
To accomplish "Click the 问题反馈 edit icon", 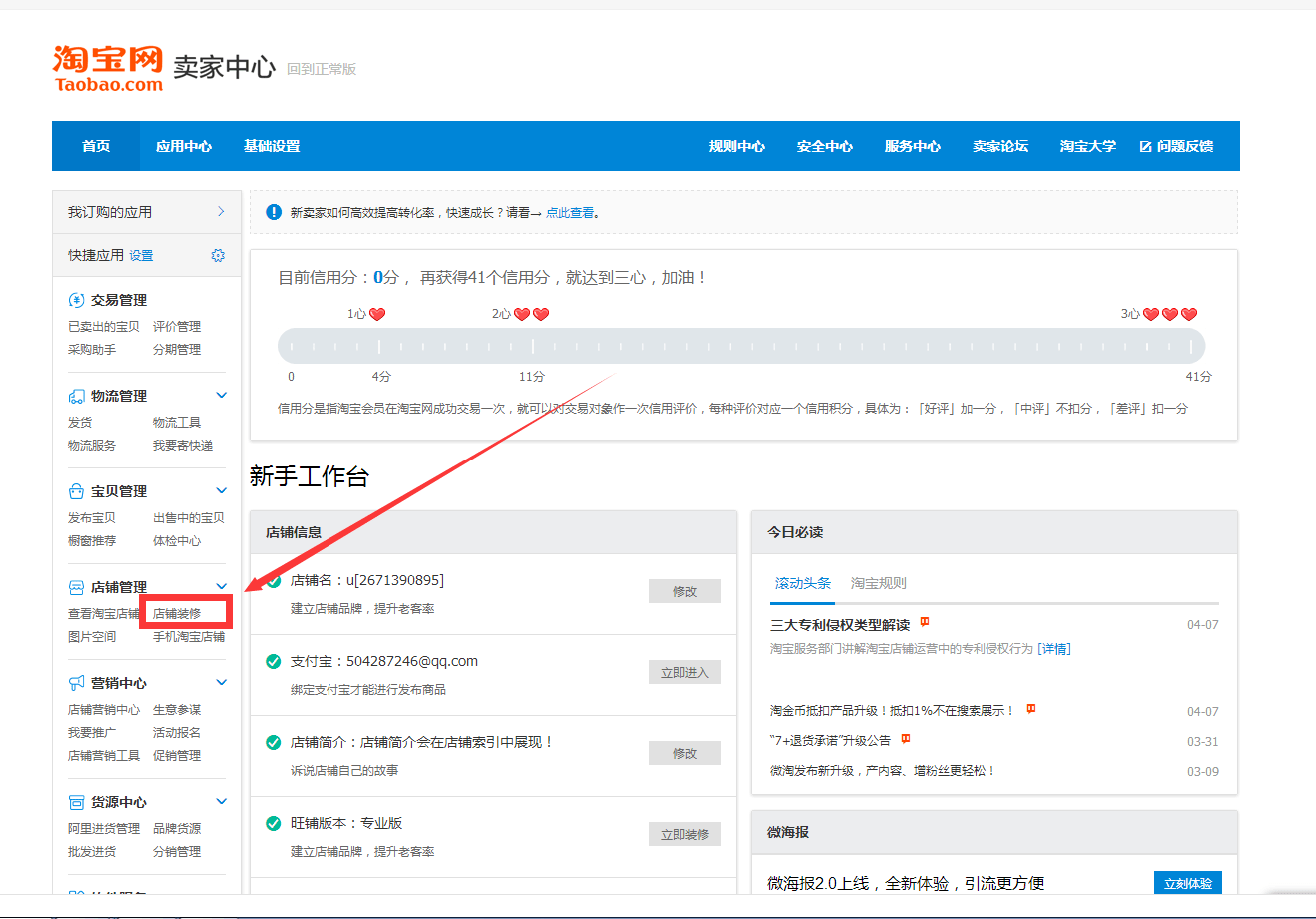I will [x=1145, y=146].
